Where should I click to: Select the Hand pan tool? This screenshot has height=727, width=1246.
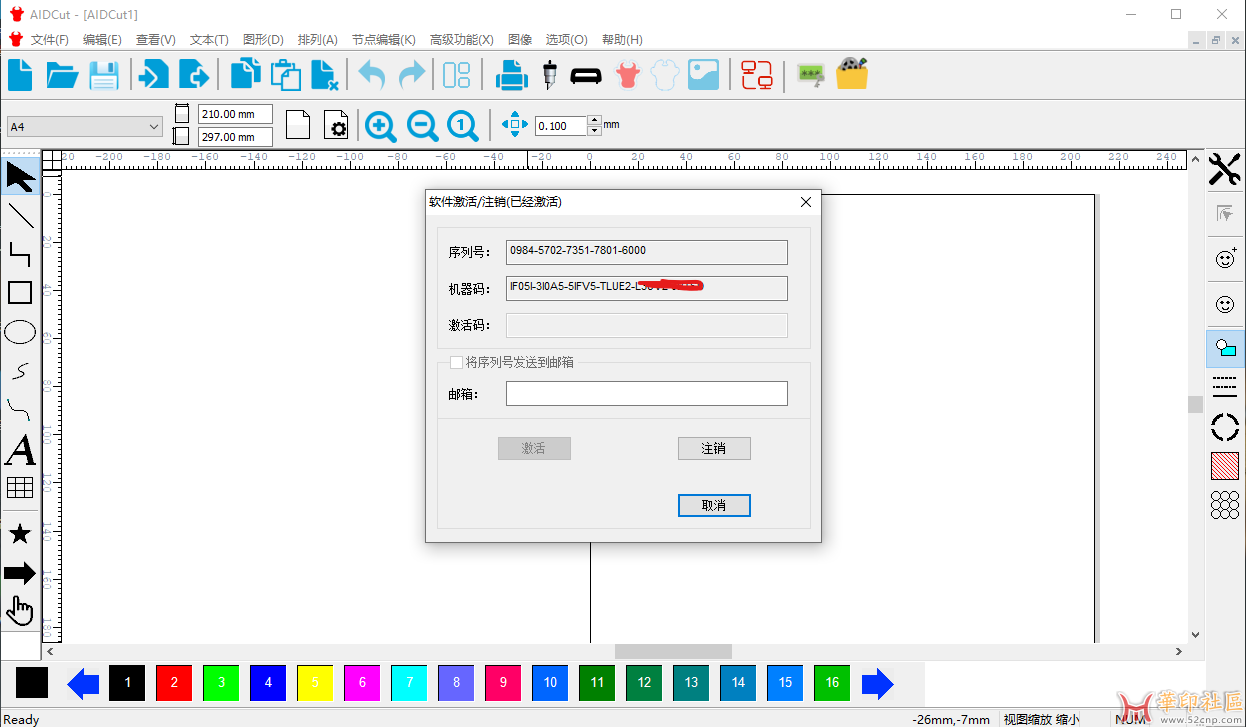coord(20,610)
